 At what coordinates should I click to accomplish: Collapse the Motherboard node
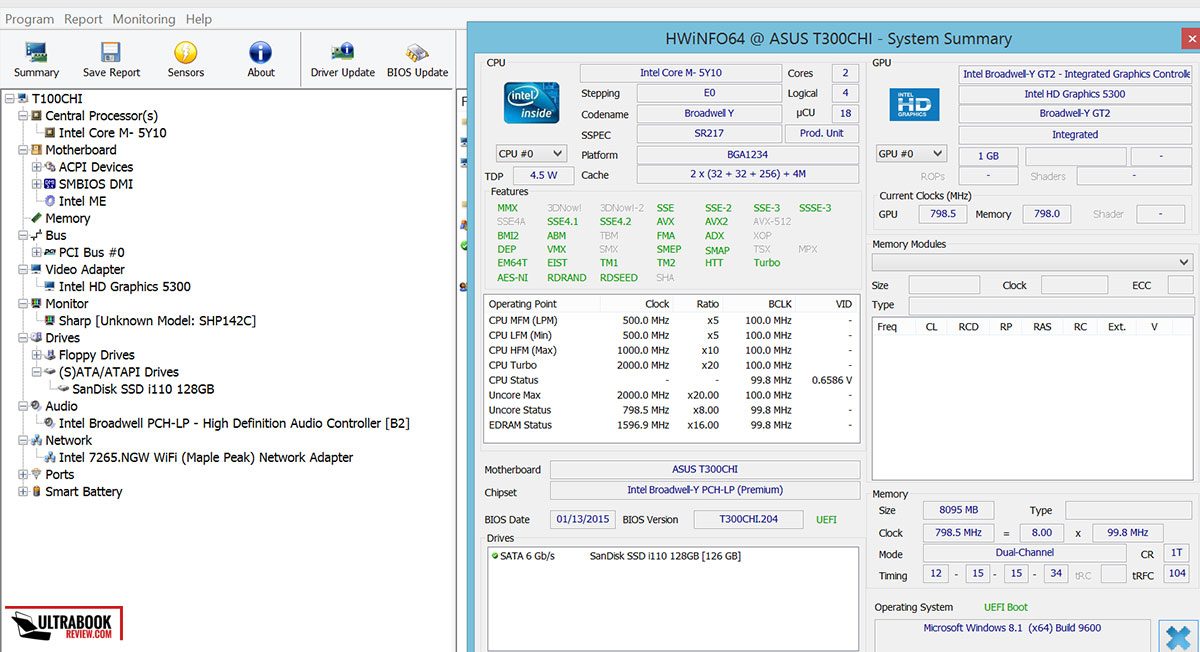pyautogui.click(x=23, y=150)
